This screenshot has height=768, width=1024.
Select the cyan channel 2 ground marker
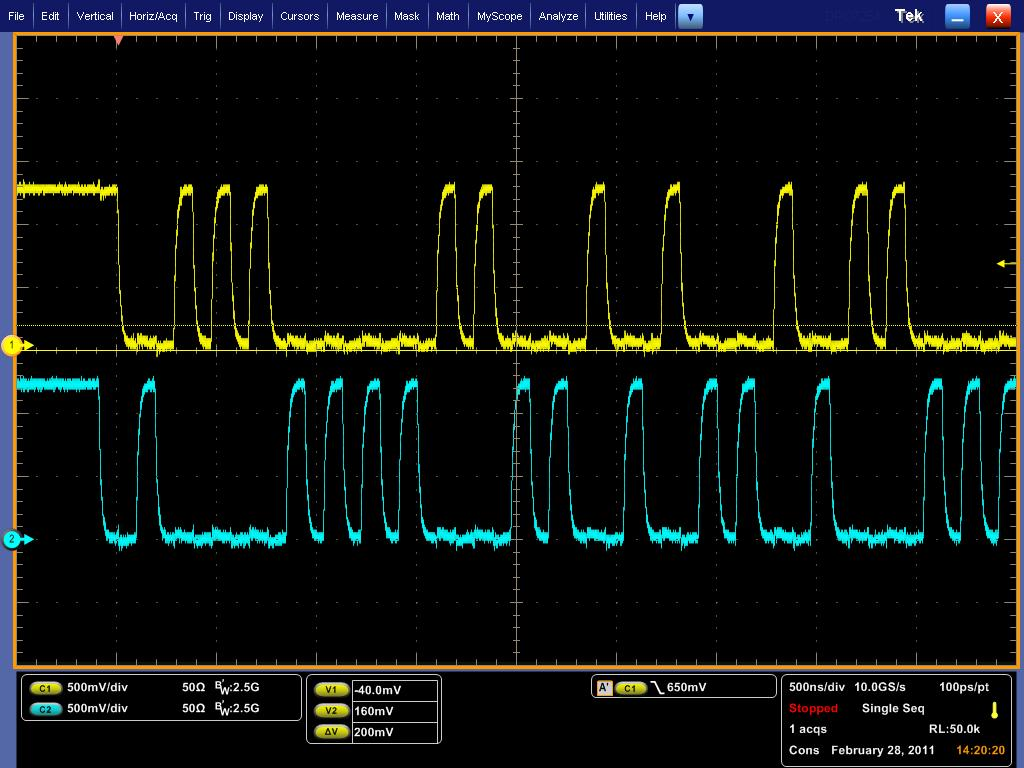tap(13, 540)
